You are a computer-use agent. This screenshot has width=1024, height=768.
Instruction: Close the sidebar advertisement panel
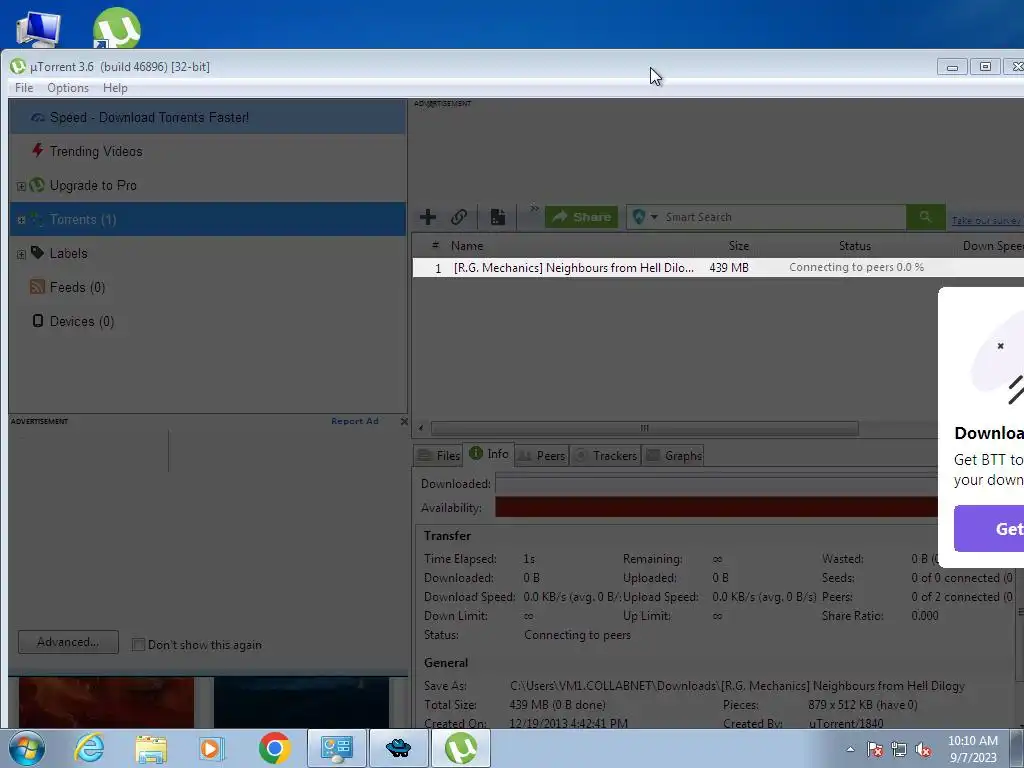click(x=404, y=421)
